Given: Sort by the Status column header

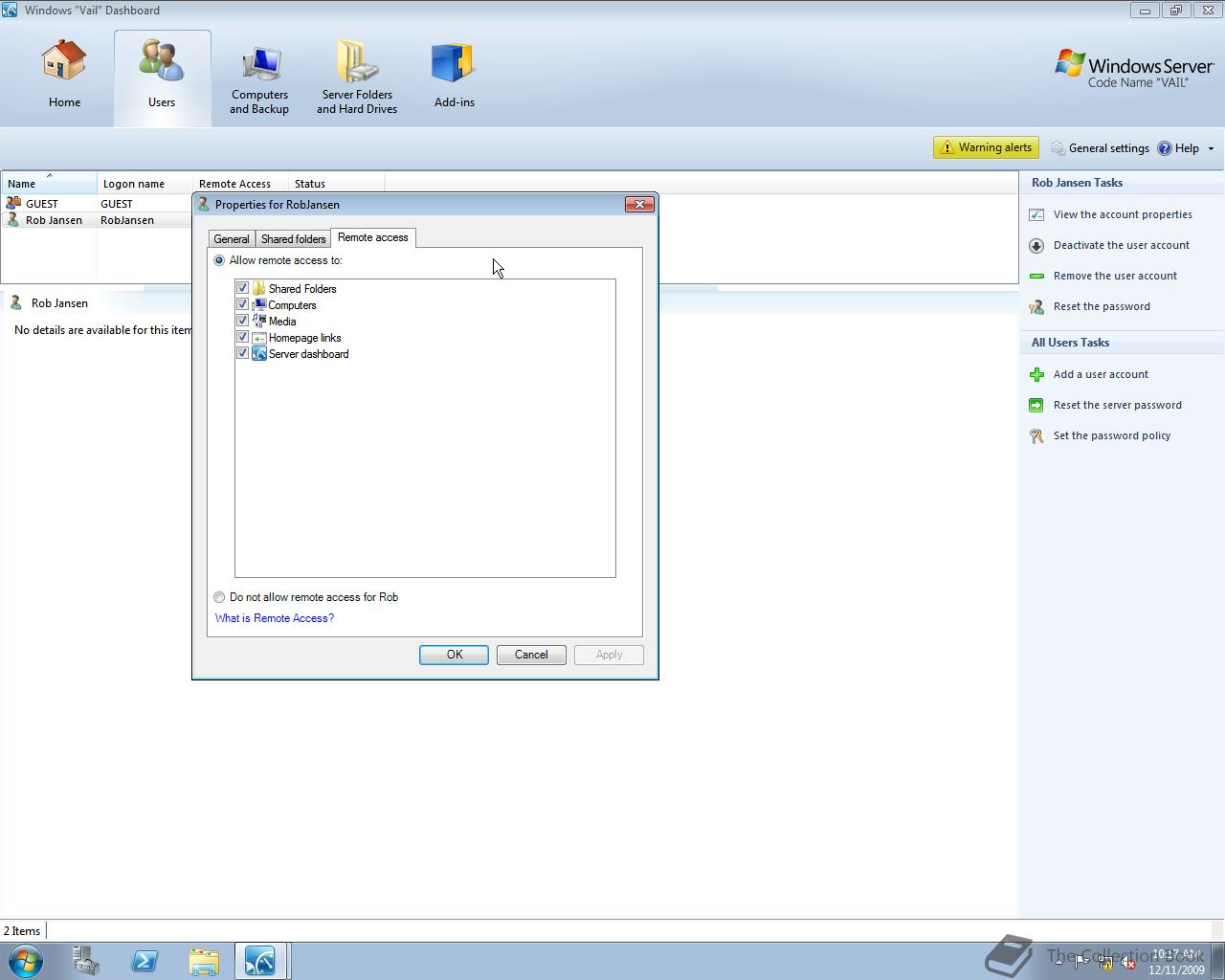Looking at the screenshot, I should pos(336,183).
